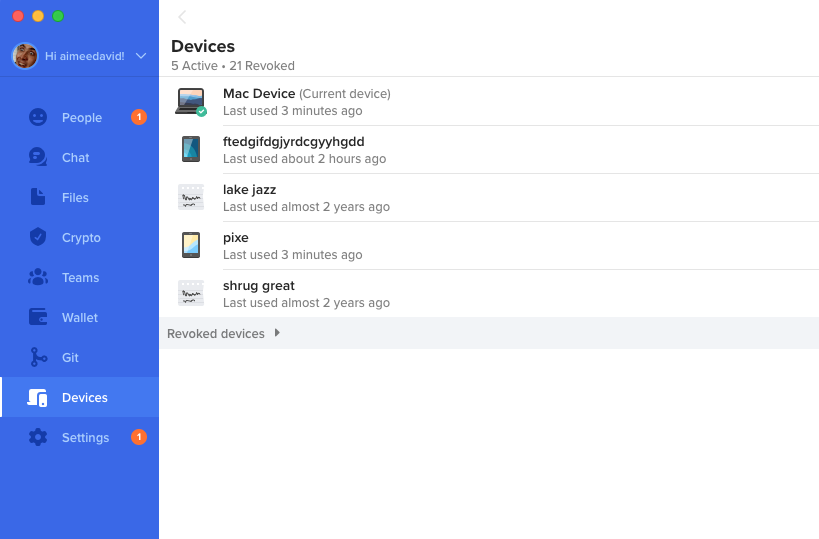819x539 pixels.
Task: Click the Teams group icon
Action: click(38, 277)
